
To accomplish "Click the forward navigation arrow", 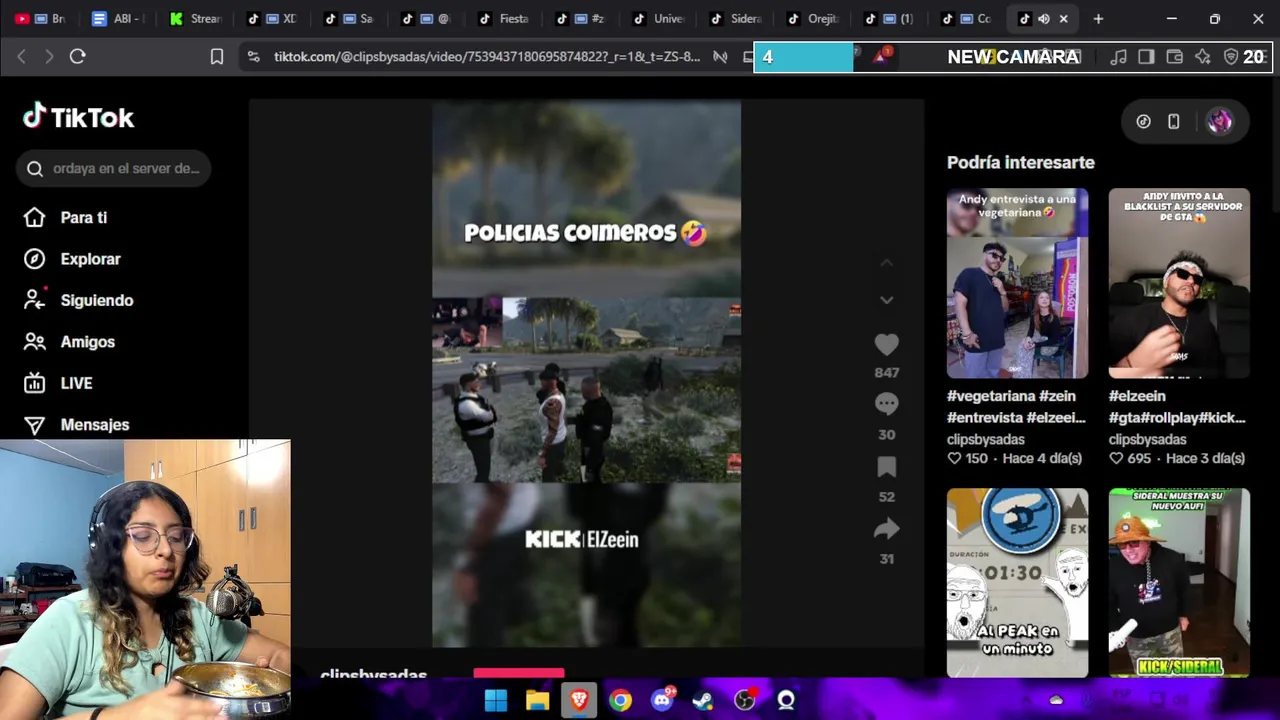I will click(49, 57).
